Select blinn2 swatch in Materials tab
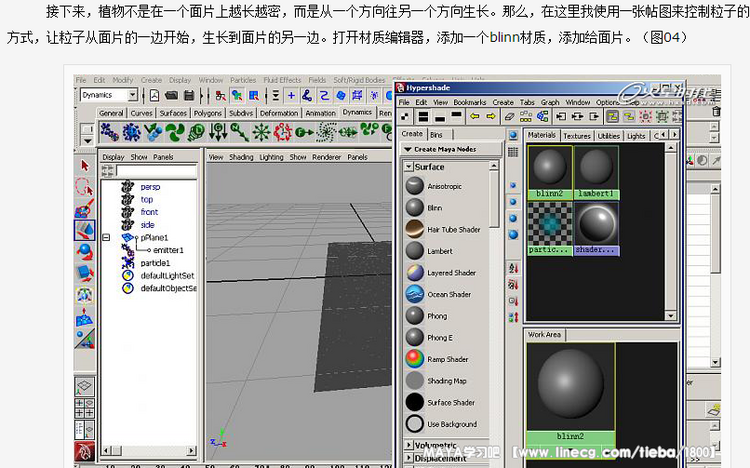The width and height of the screenshot is (750, 468). [550, 172]
